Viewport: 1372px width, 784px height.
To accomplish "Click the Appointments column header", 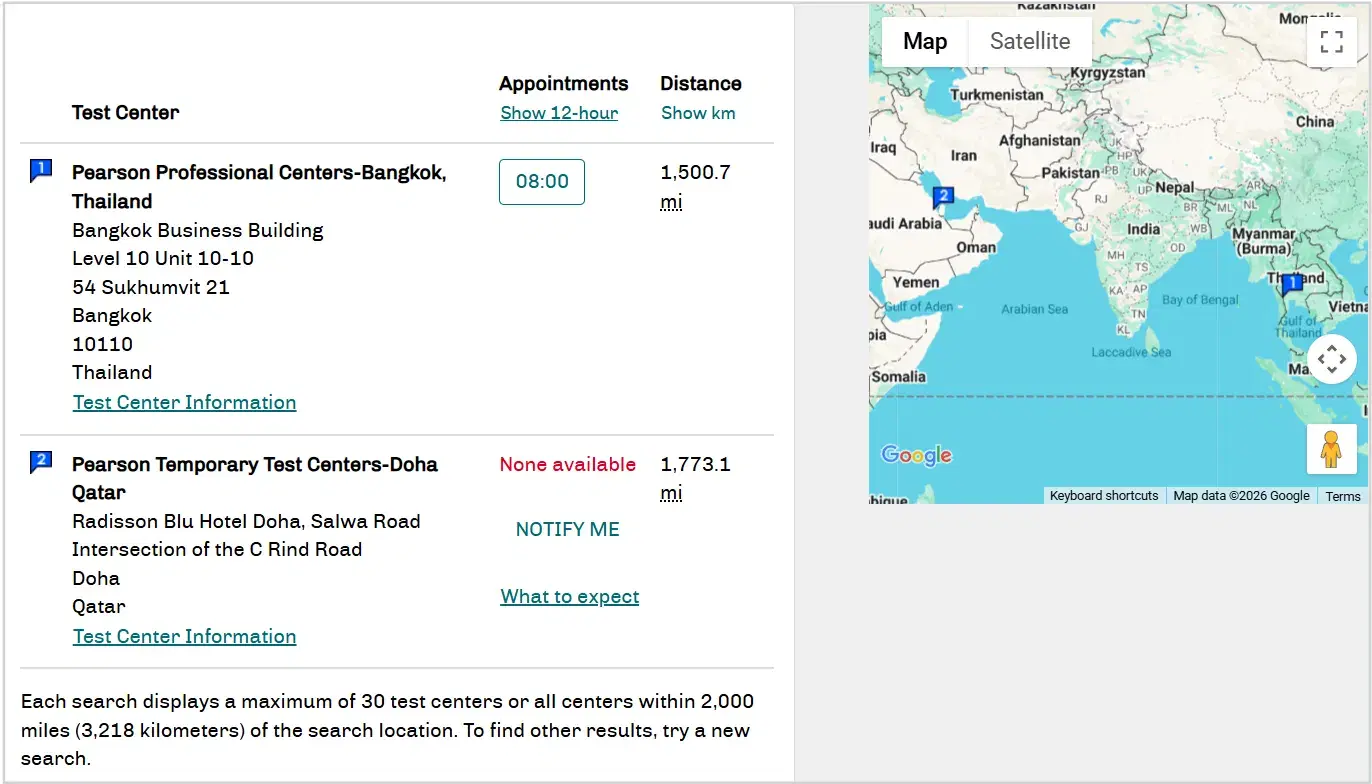I will pyautogui.click(x=564, y=83).
